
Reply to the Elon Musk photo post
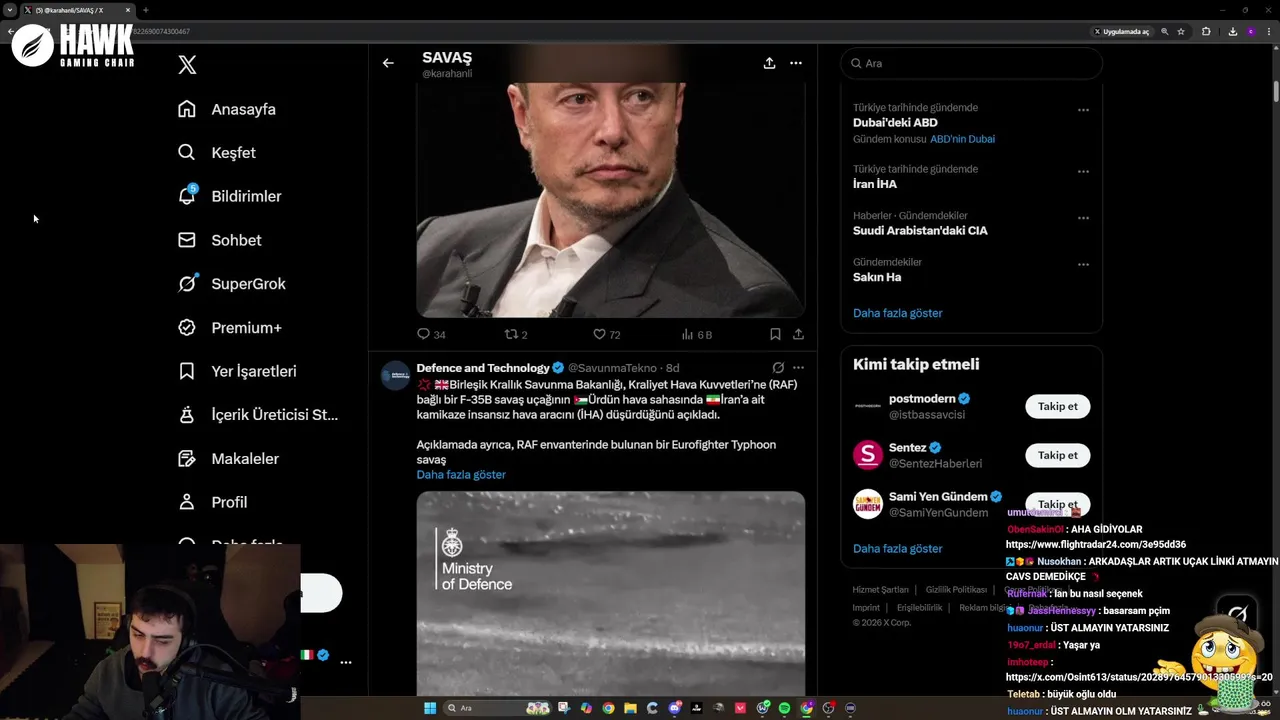tap(423, 335)
